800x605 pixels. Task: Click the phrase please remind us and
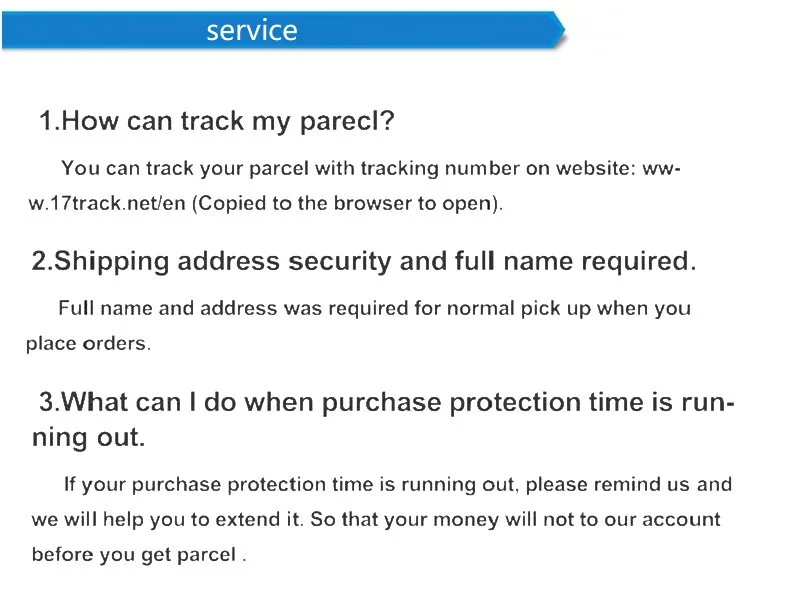pos(629,484)
